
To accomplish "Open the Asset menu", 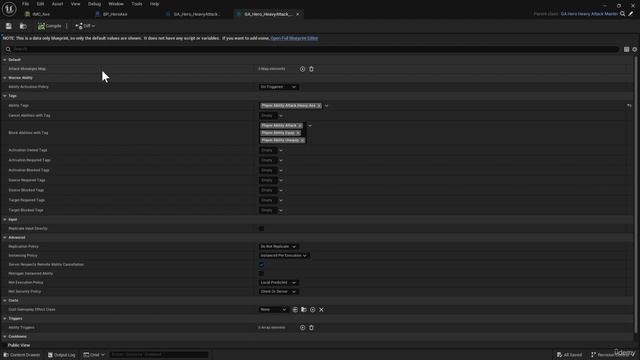I will (57, 4).
